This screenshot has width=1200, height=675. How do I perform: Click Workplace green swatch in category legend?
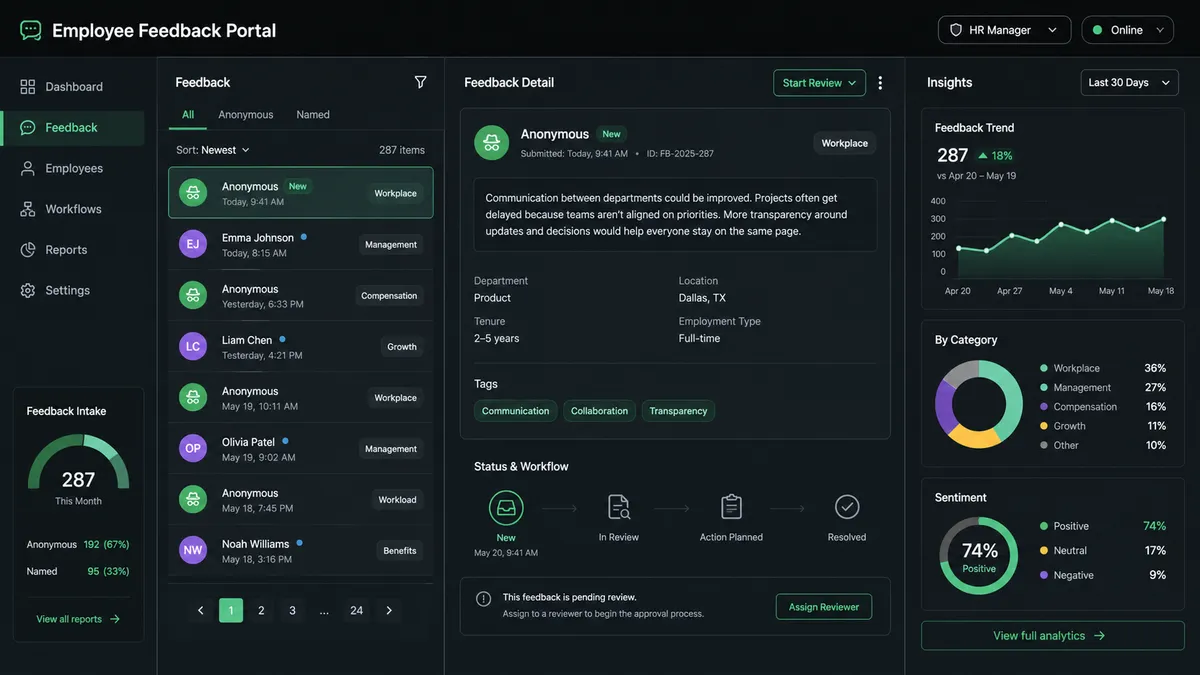[x=1044, y=368]
